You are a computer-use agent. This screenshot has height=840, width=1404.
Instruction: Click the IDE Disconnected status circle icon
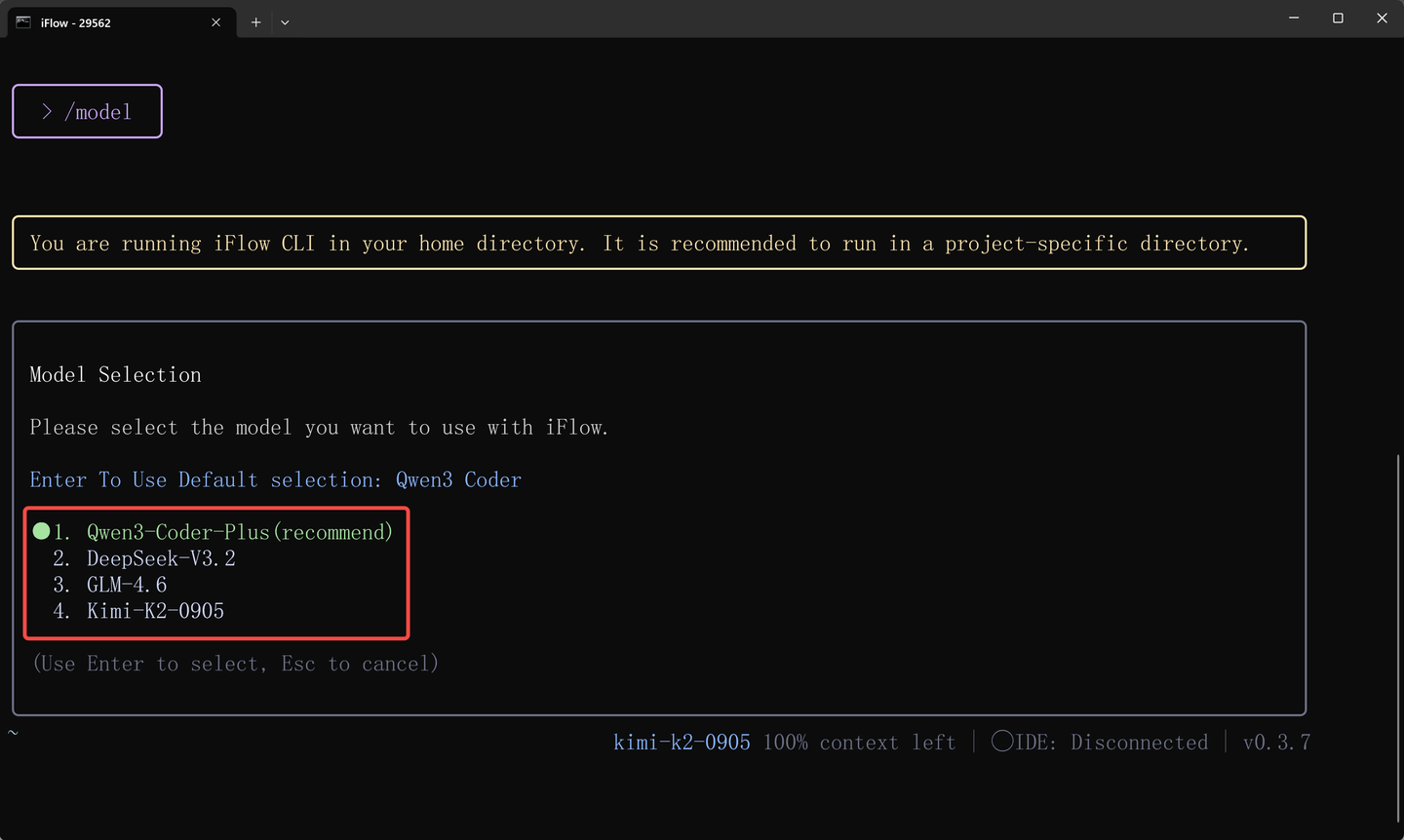(x=1001, y=742)
